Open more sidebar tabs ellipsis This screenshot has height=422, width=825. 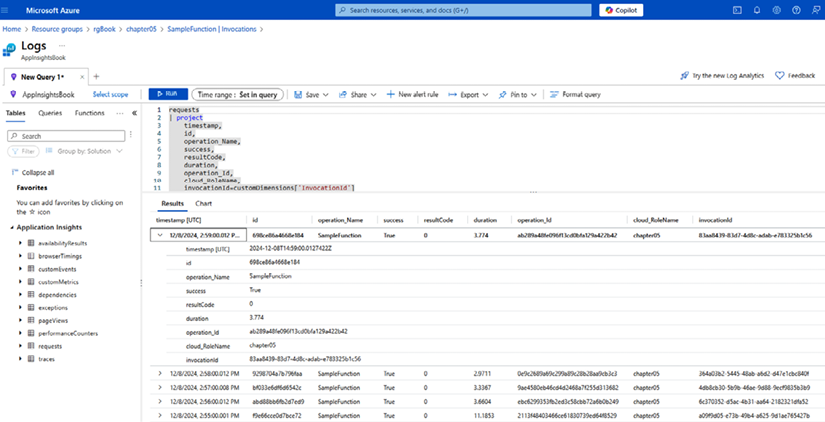120,113
